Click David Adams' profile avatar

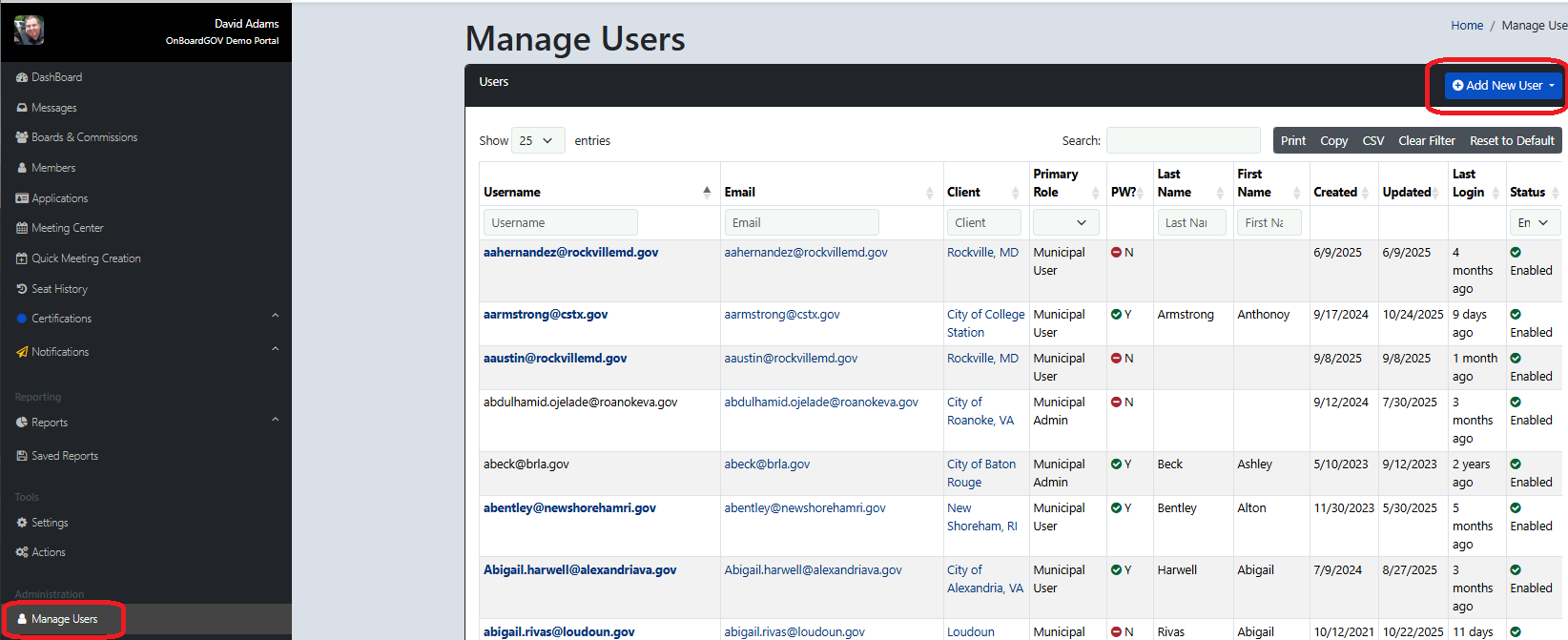point(29,31)
